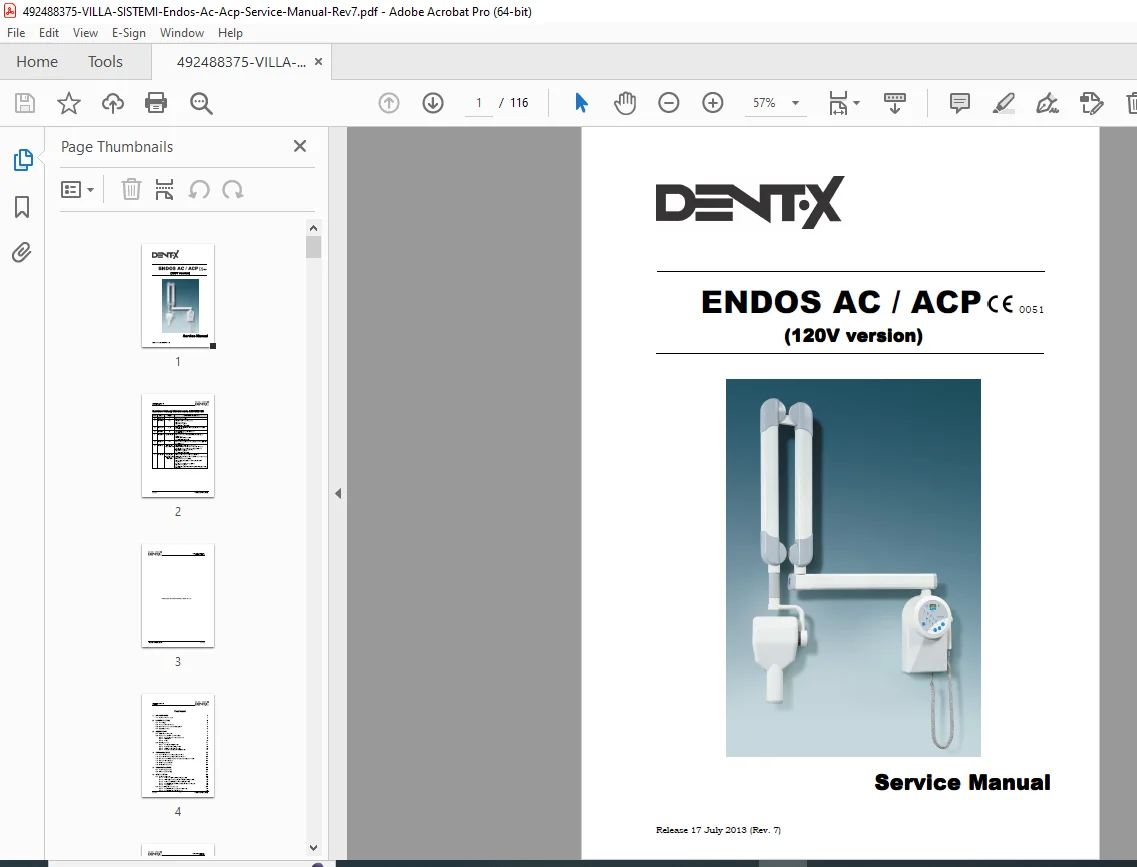Select page 3 thumbnail
This screenshot has height=867, width=1137.
[178, 596]
